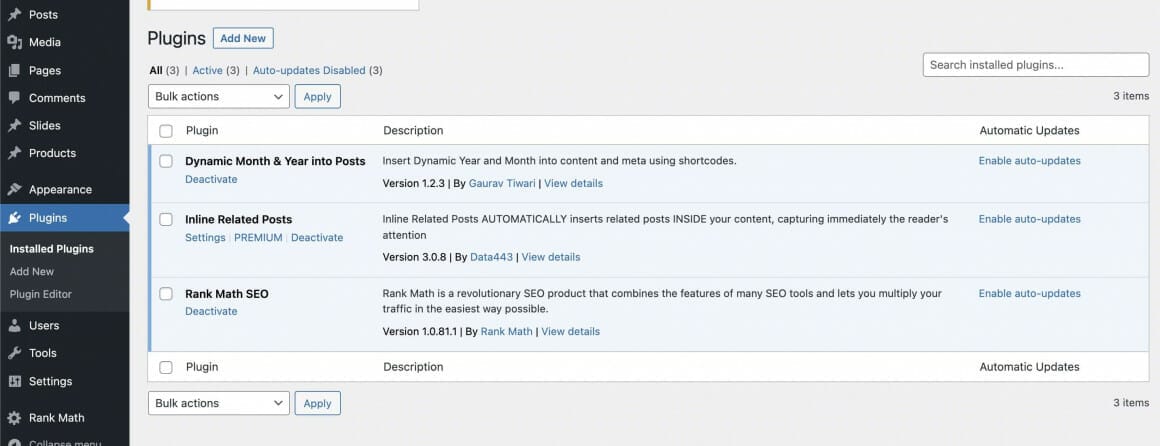The height and width of the screenshot is (446, 1160).
Task: Select the Users person icon
Action: click(15, 325)
